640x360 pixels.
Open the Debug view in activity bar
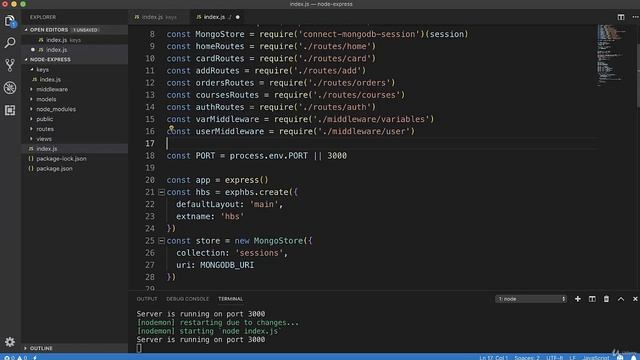click(10, 87)
